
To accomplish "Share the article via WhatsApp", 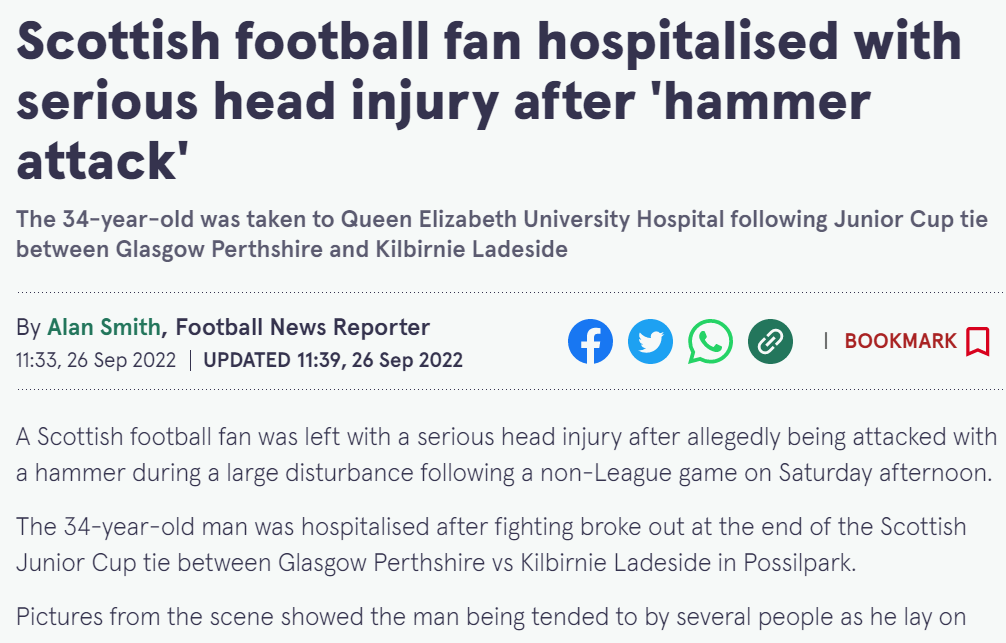I will (x=710, y=341).
